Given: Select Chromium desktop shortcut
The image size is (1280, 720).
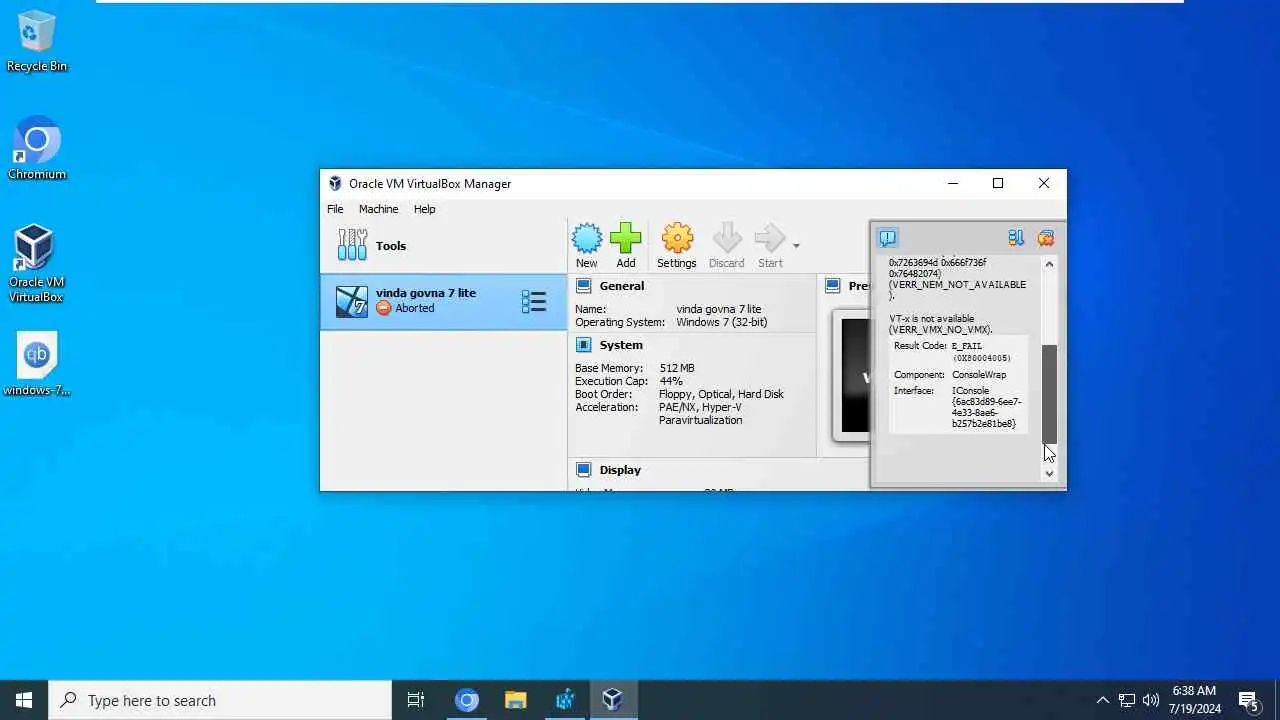Looking at the screenshot, I should (x=37, y=149).
